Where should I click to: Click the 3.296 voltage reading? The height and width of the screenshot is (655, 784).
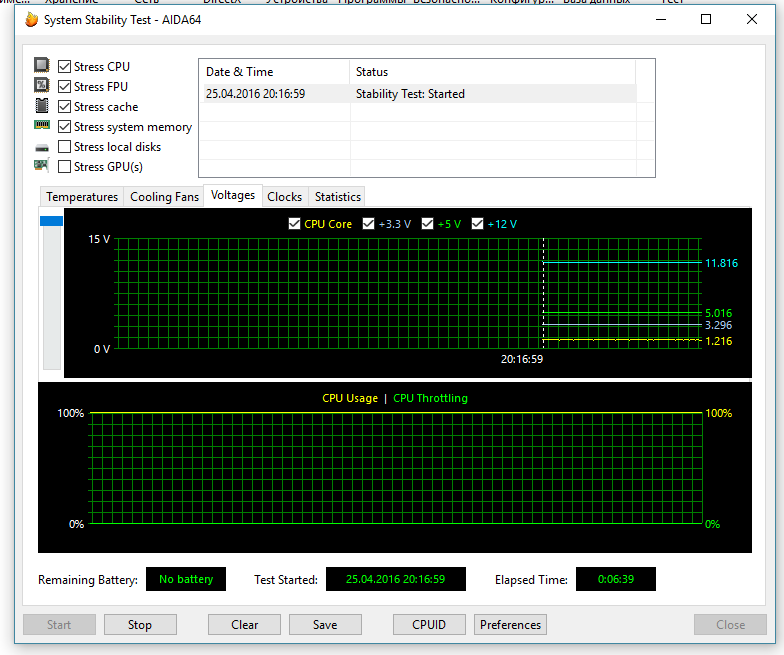click(718, 325)
